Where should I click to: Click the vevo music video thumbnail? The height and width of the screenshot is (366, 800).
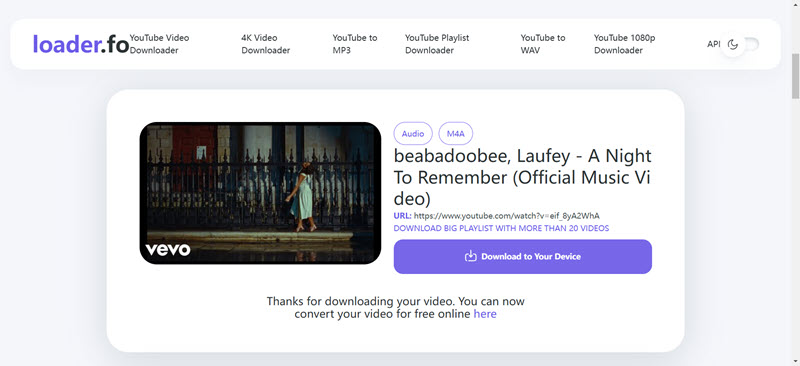pos(260,193)
